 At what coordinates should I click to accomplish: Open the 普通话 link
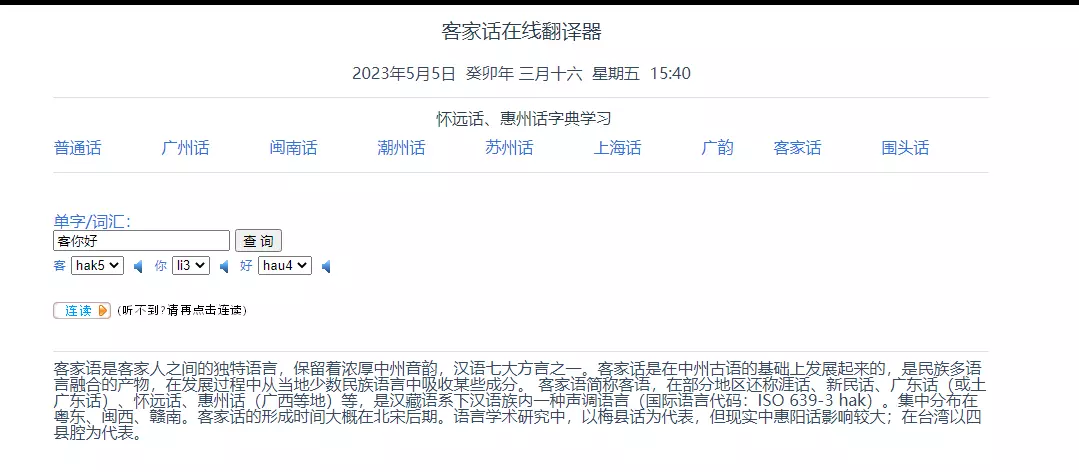pos(78,148)
